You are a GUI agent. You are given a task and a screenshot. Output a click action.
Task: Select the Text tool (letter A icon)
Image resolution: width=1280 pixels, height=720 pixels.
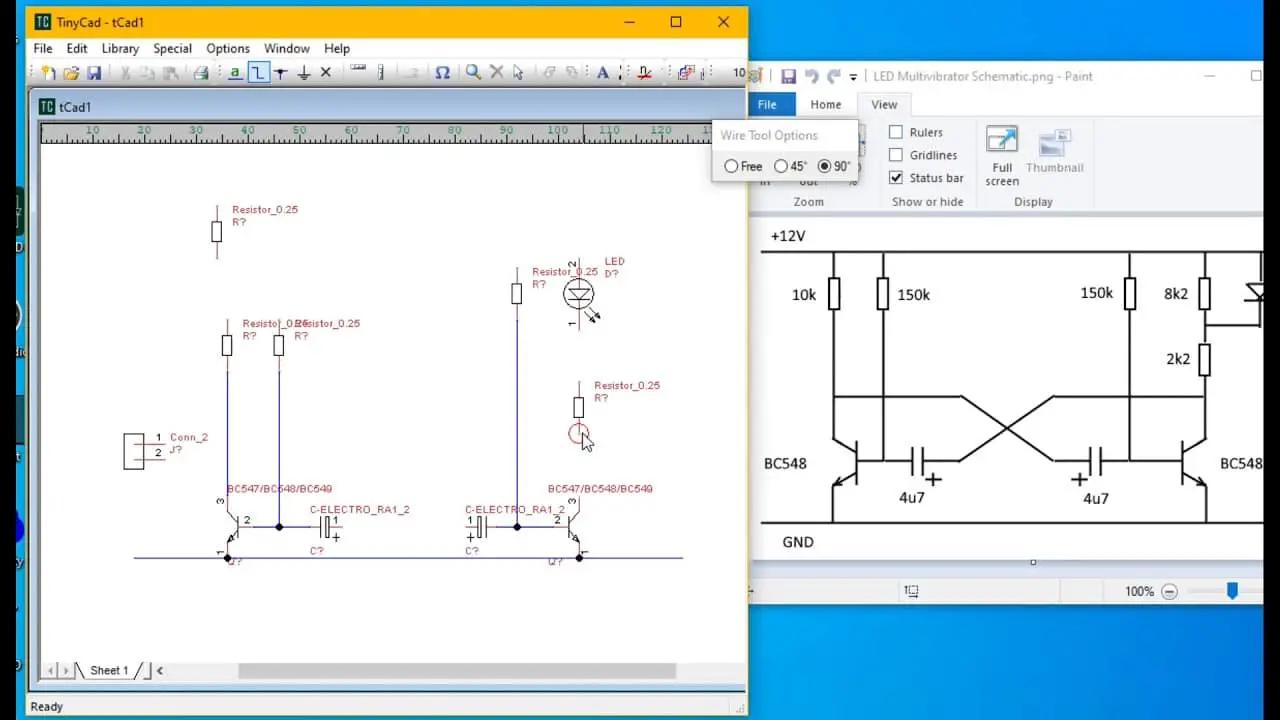click(602, 72)
